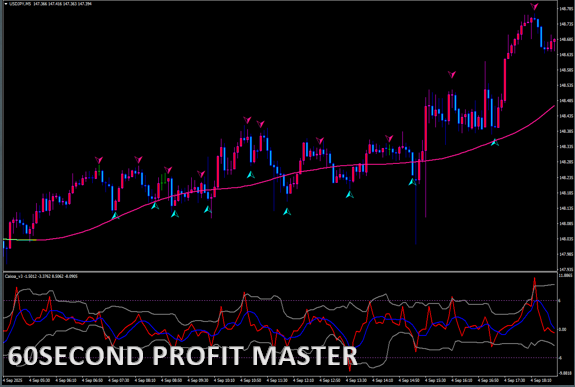Click the 148.035 price label
This screenshot has height=387, width=575.
point(566,238)
